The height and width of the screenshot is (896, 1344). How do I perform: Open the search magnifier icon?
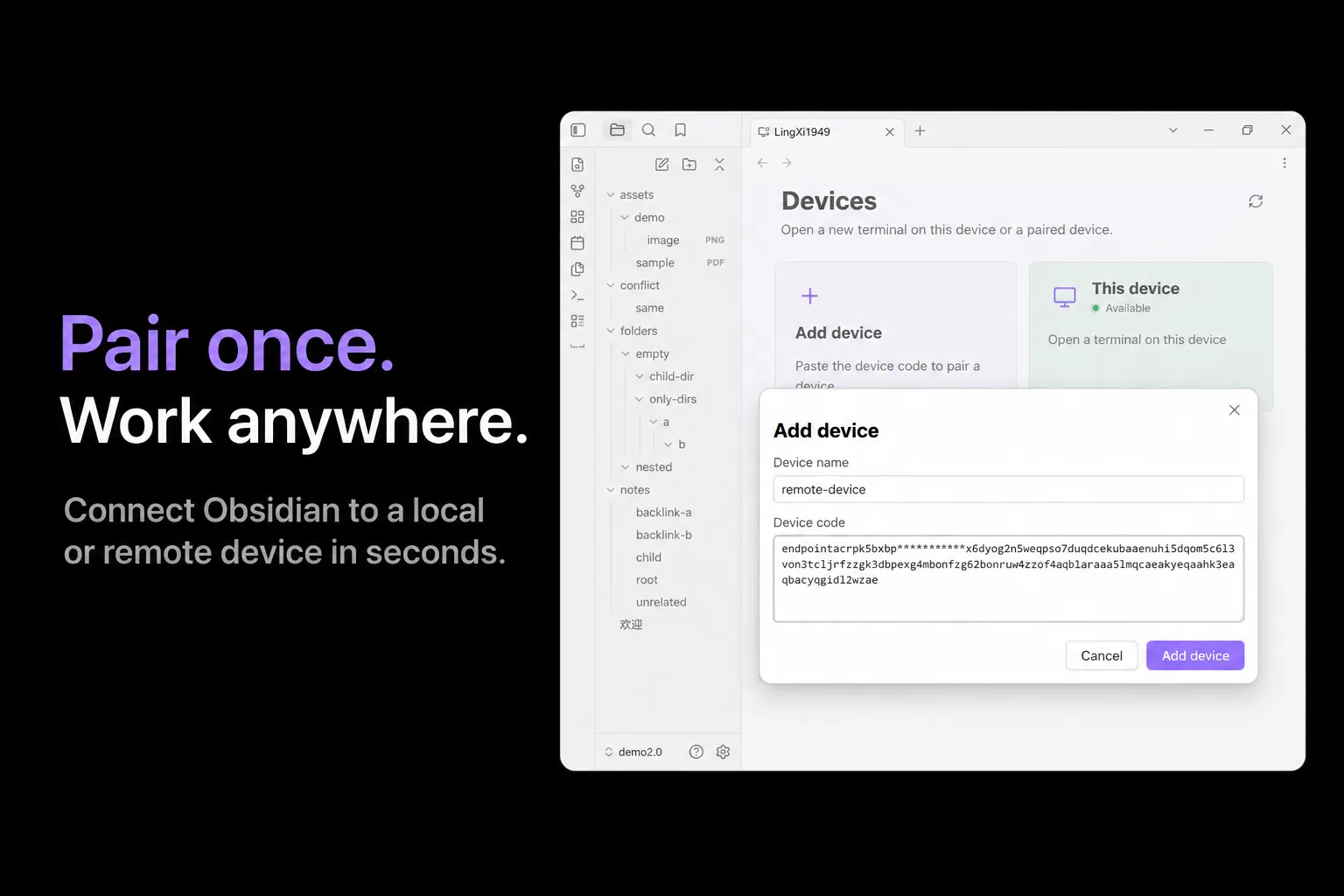pos(648,130)
